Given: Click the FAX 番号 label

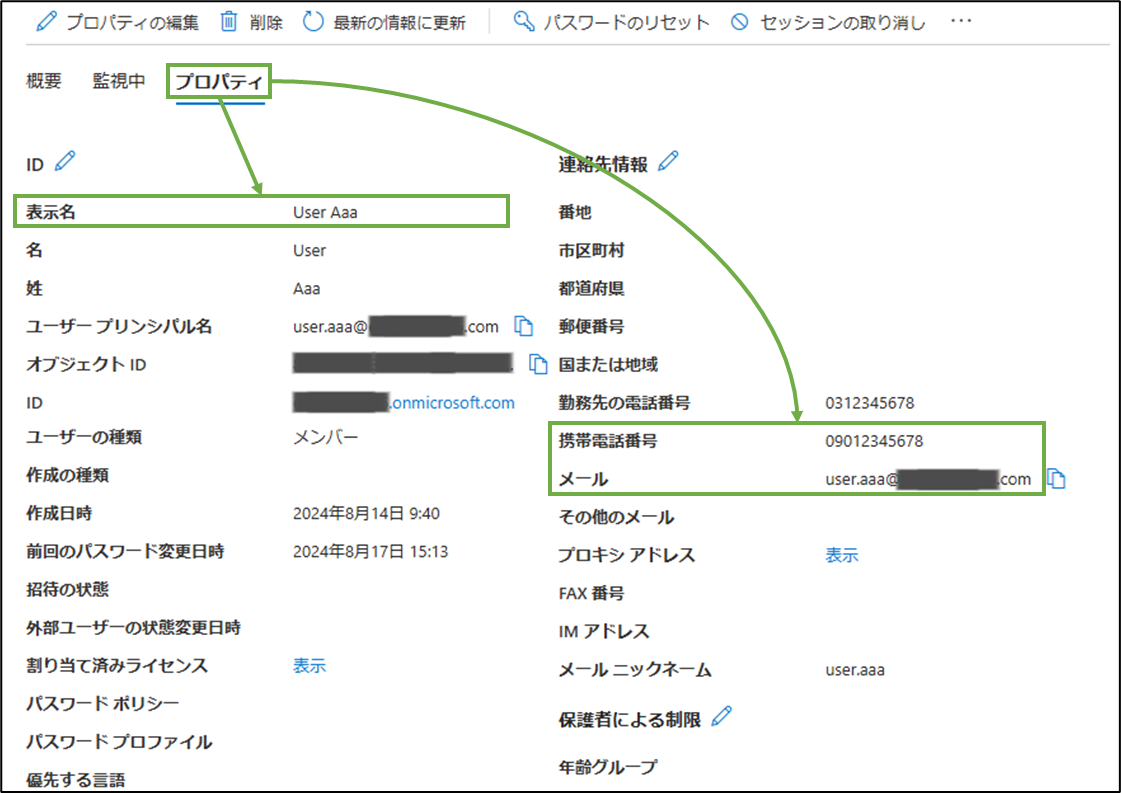Looking at the screenshot, I should pos(591,593).
